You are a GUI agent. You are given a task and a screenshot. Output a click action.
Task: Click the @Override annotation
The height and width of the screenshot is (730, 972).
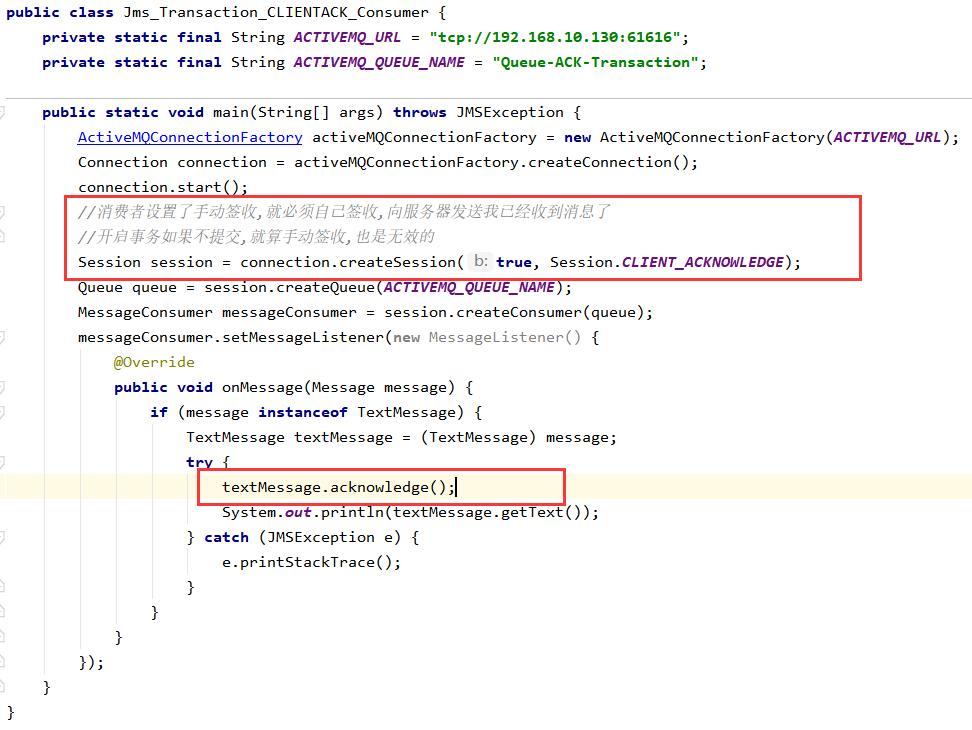coord(153,362)
